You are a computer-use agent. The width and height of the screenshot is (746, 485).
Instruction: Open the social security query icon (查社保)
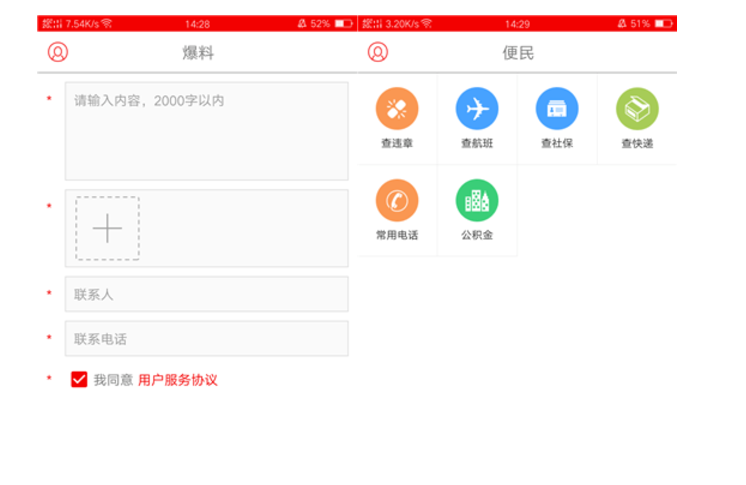point(557,109)
